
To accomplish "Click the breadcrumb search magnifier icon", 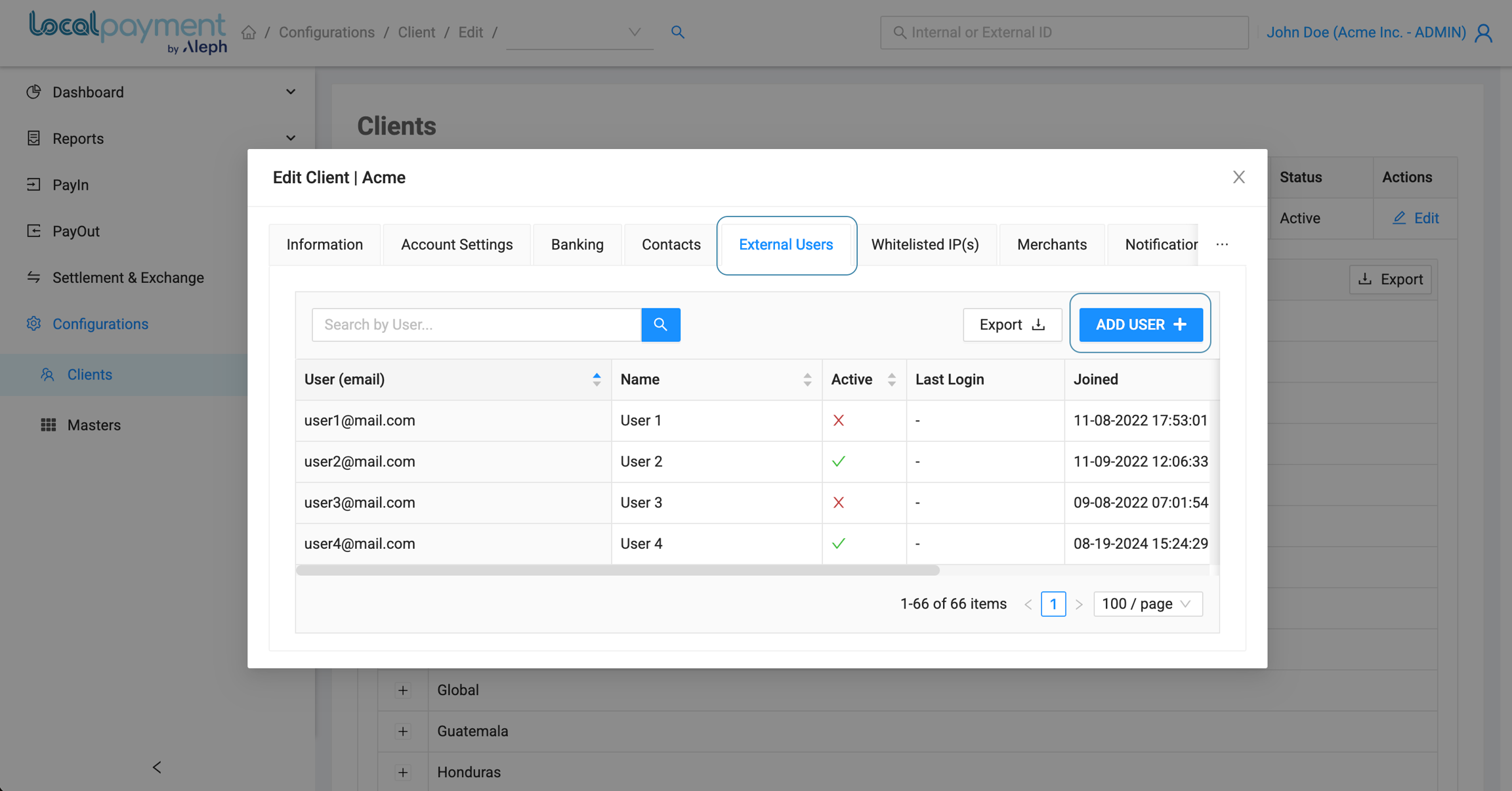I will tap(678, 32).
